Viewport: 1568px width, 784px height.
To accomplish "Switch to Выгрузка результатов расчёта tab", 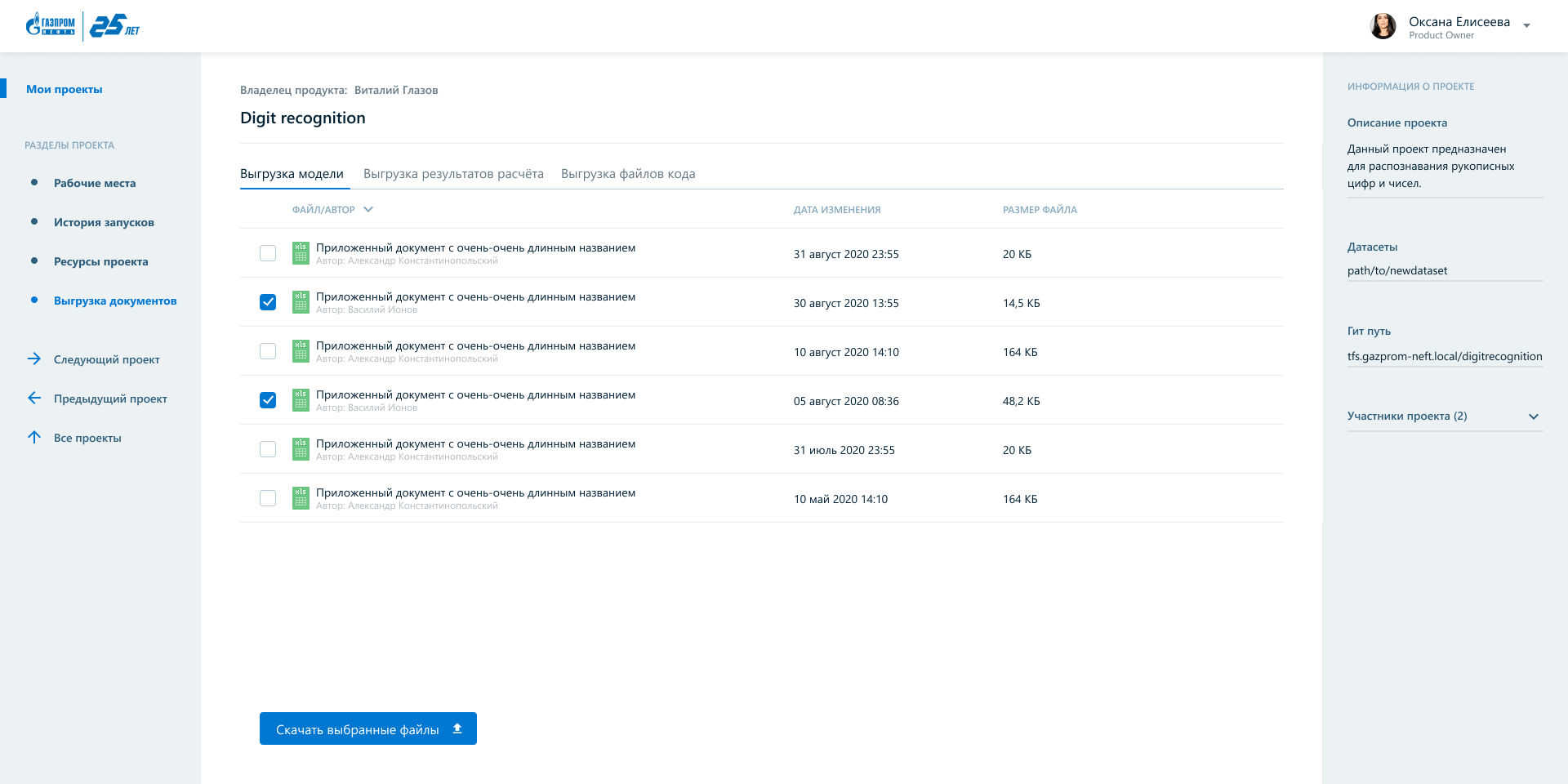I will coord(453,174).
